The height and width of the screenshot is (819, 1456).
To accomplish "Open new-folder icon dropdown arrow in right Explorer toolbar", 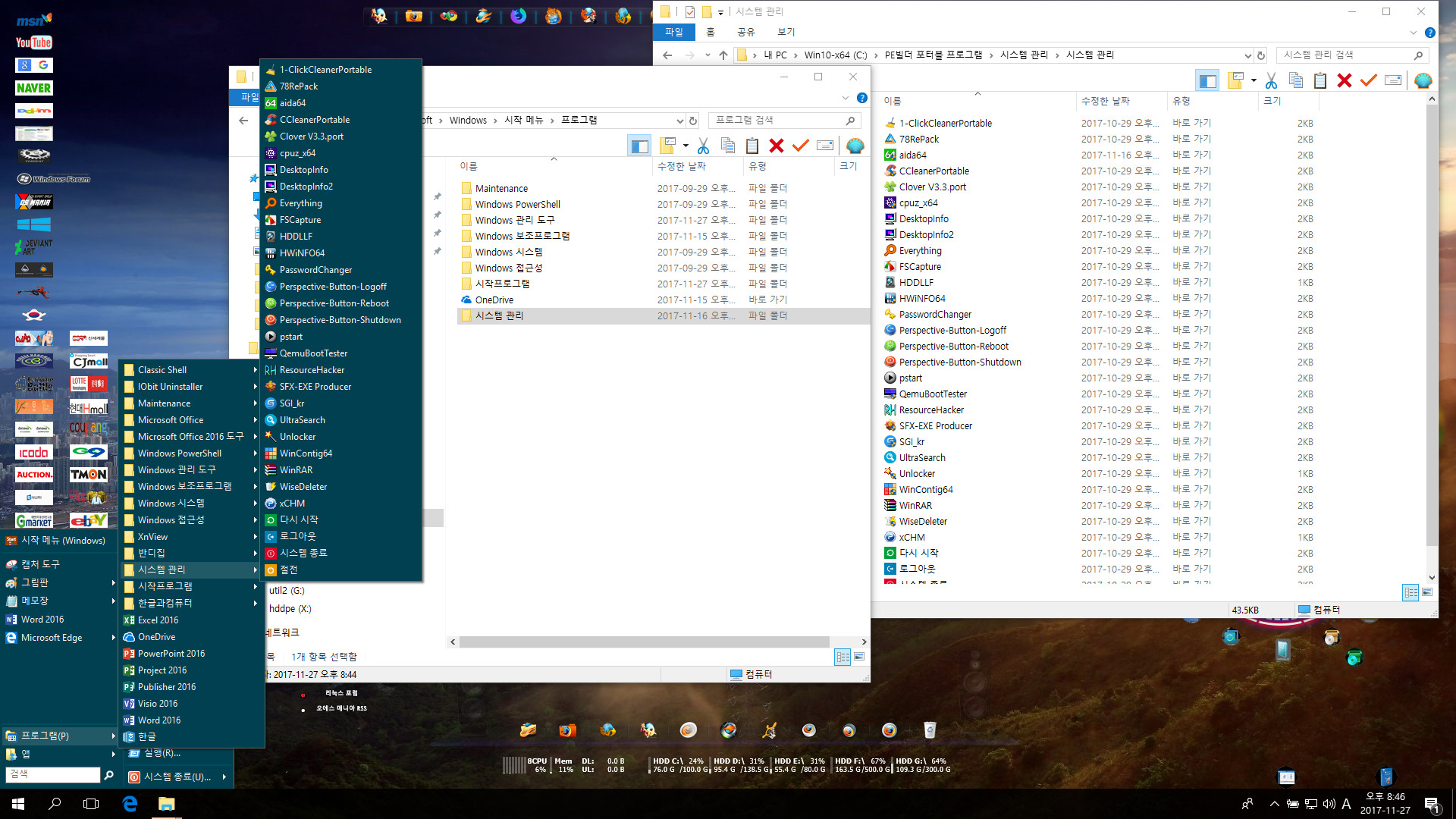I will click(1254, 80).
